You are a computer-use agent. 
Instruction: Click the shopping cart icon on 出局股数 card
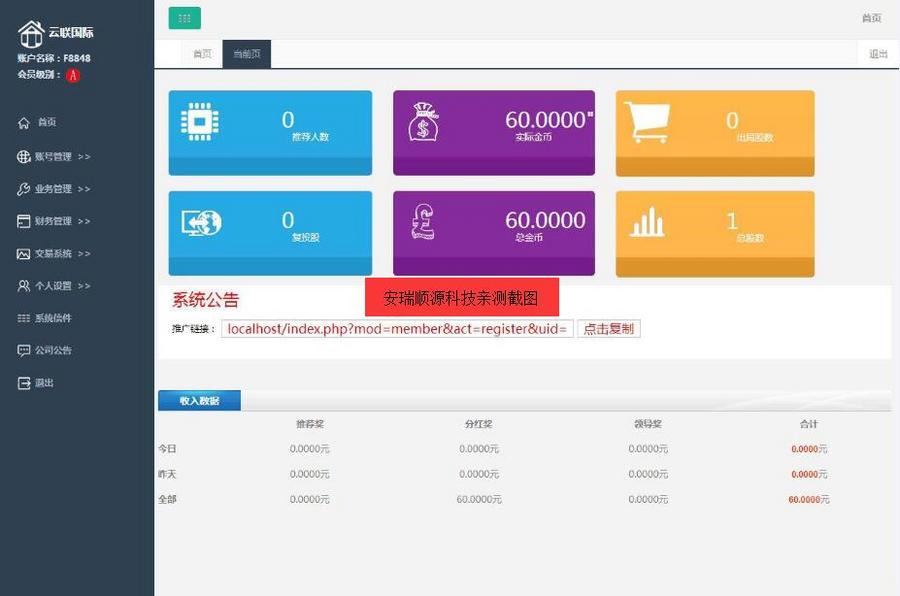[651, 122]
